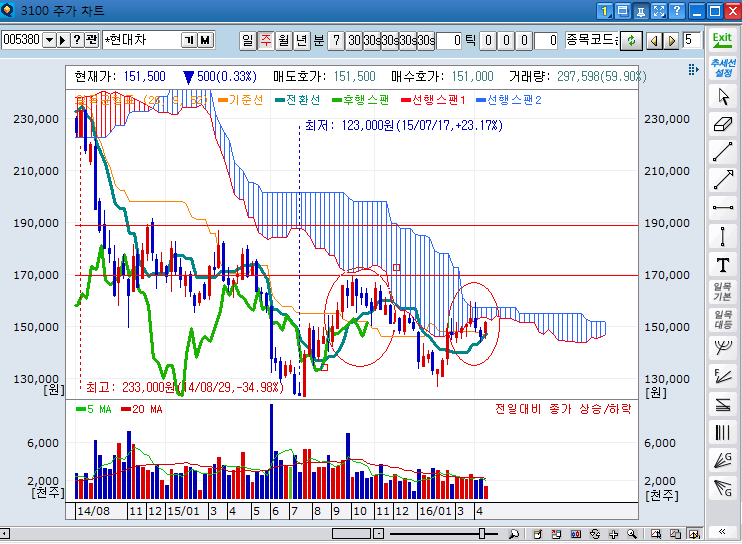The image size is (742, 544).
Task: Click the vertical cycle lines tool
Action: (722, 432)
